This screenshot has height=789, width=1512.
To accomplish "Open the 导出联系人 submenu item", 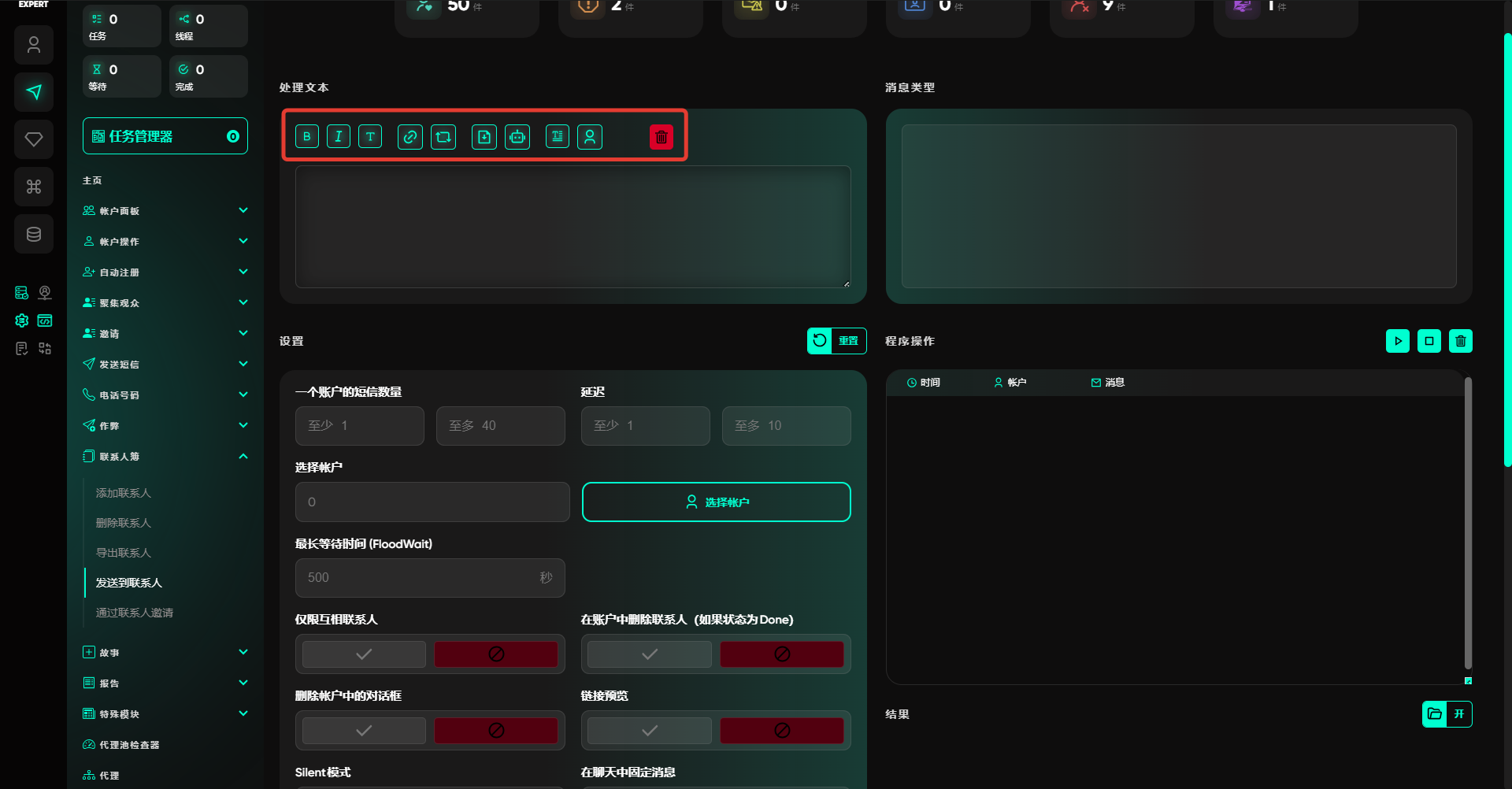I will pyautogui.click(x=124, y=553).
